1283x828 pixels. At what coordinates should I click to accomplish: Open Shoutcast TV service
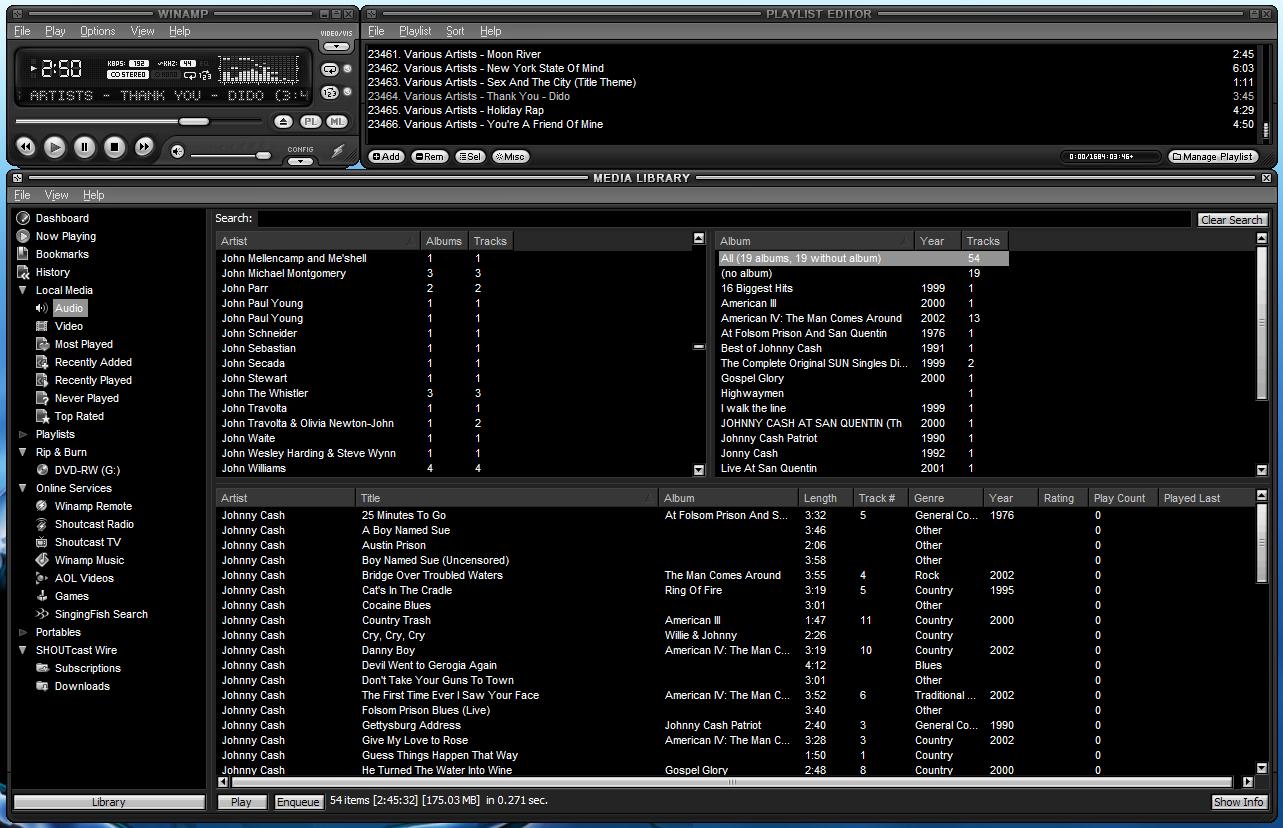pos(88,542)
